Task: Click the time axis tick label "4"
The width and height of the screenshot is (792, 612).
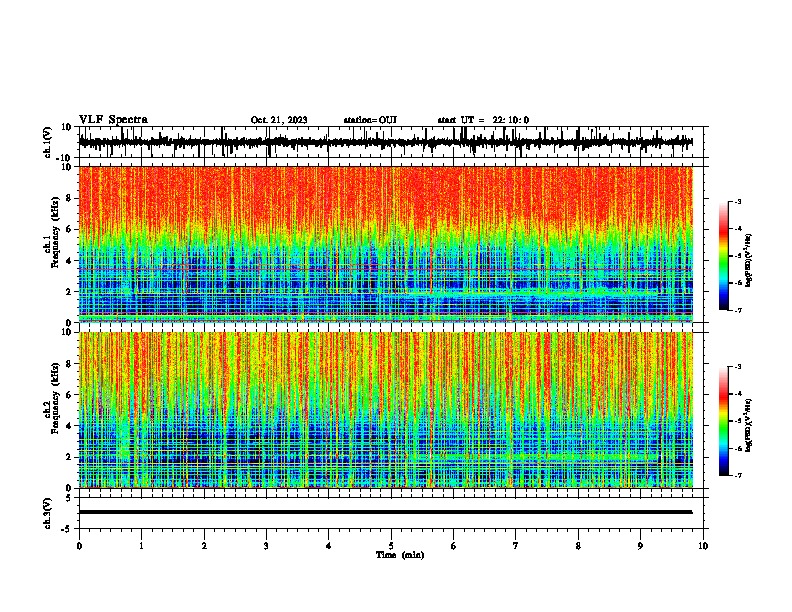Action: tap(329, 546)
